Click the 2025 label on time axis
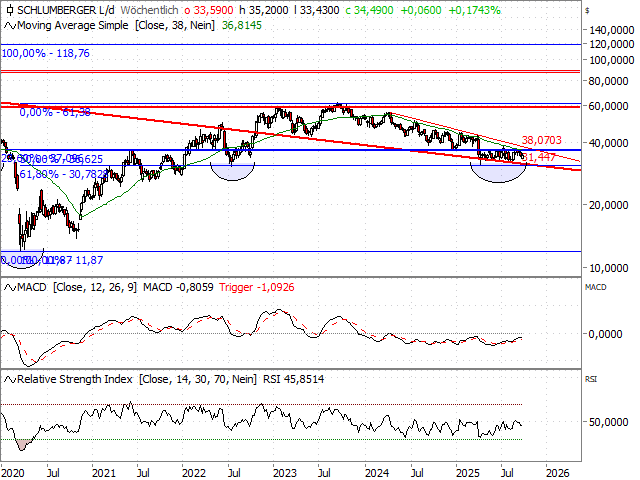 [x=468, y=473]
